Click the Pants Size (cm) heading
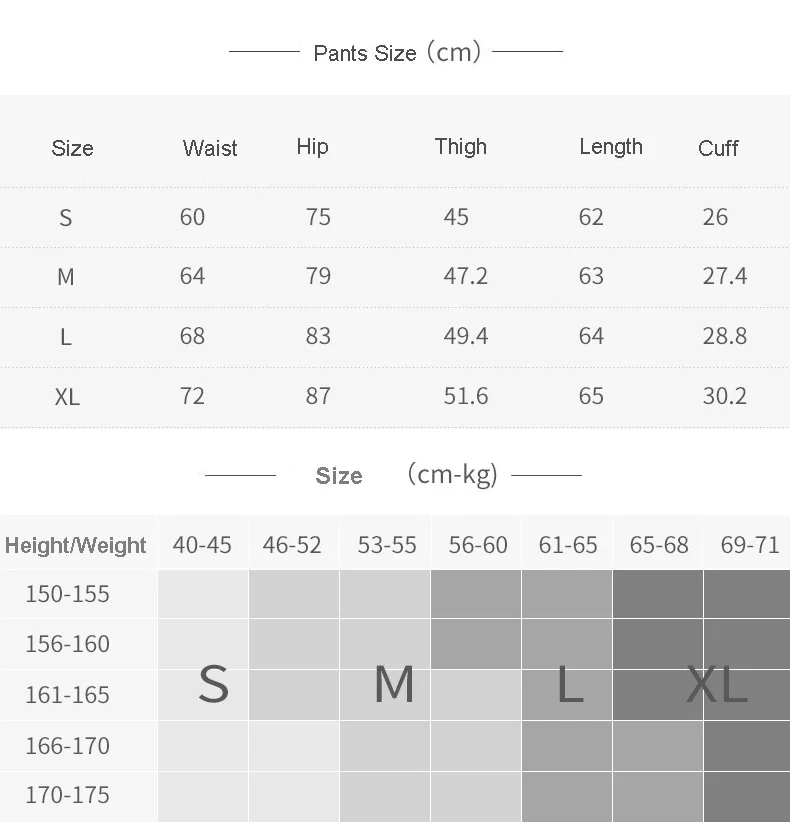The height and width of the screenshot is (822, 790). [x=397, y=52]
